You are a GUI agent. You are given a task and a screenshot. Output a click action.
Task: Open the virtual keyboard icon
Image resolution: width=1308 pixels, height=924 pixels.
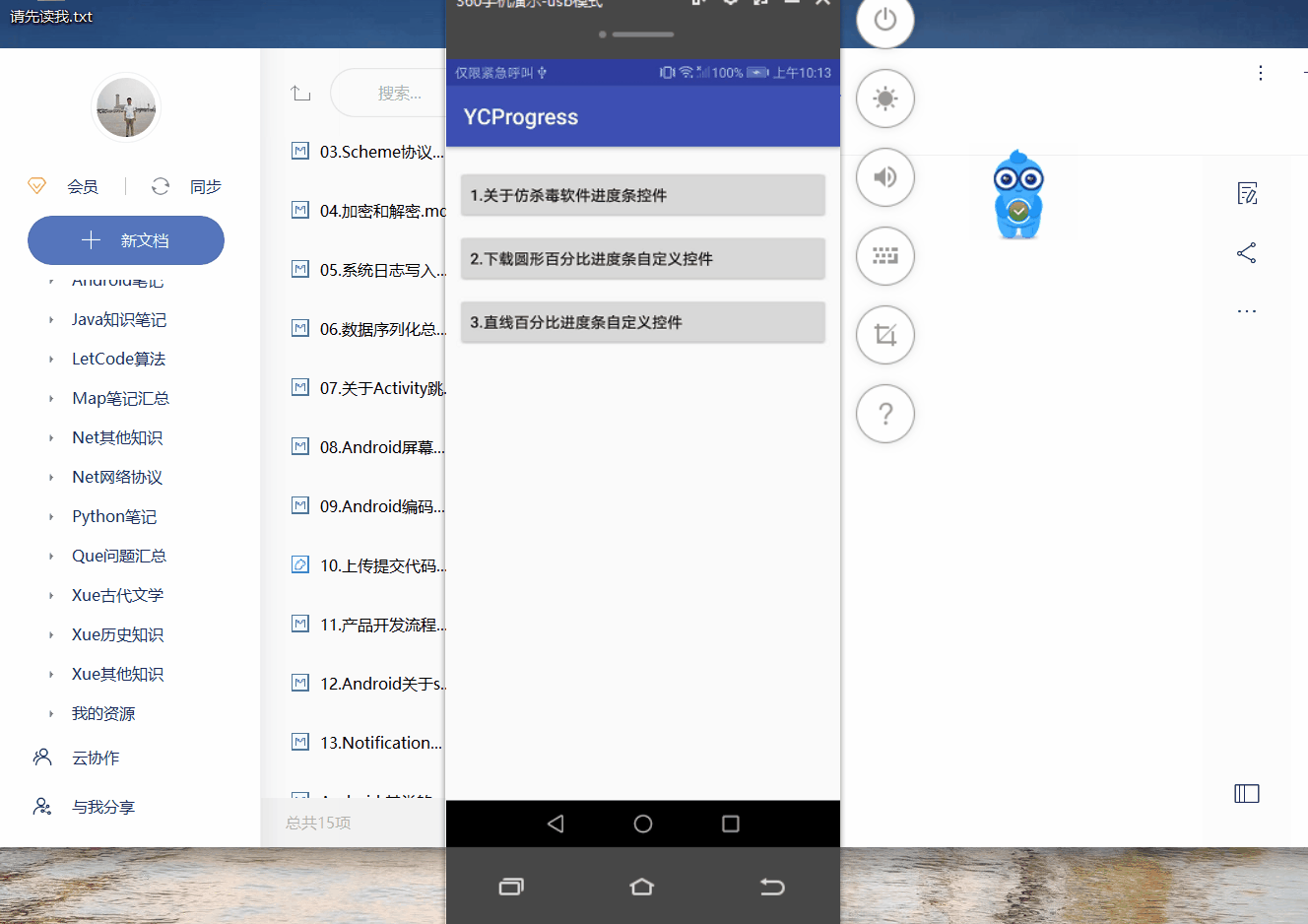coord(884,256)
